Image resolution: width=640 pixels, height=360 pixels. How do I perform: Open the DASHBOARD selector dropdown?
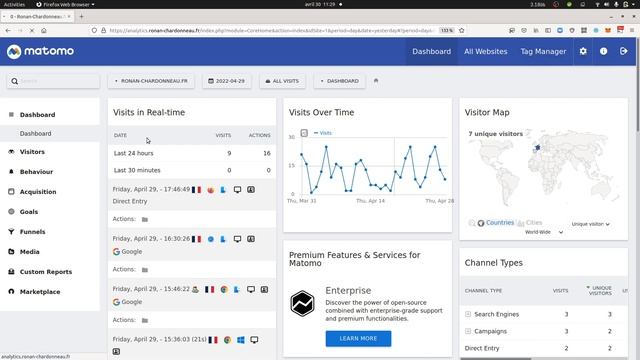click(339, 81)
